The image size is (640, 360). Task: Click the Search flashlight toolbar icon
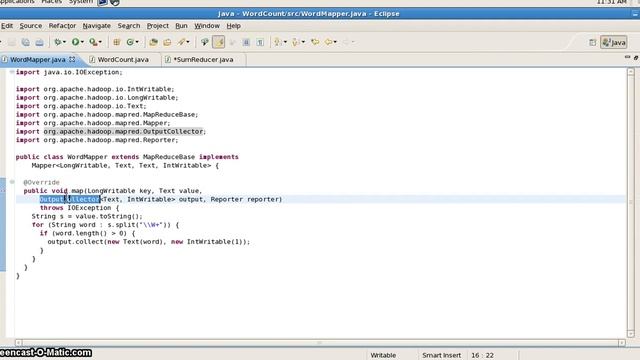pos(181,42)
